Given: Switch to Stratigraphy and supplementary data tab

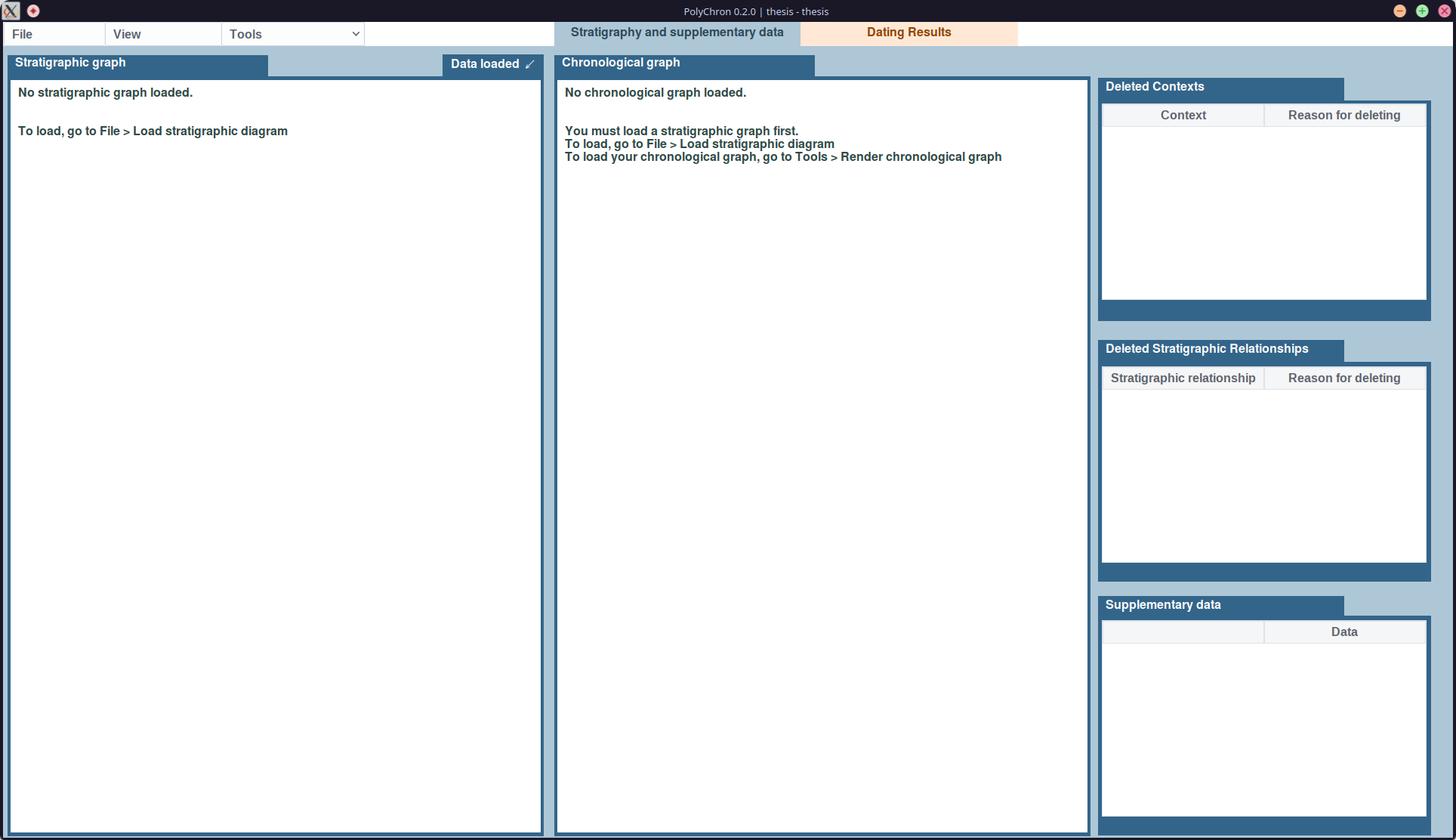Looking at the screenshot, I should (677, 32).
